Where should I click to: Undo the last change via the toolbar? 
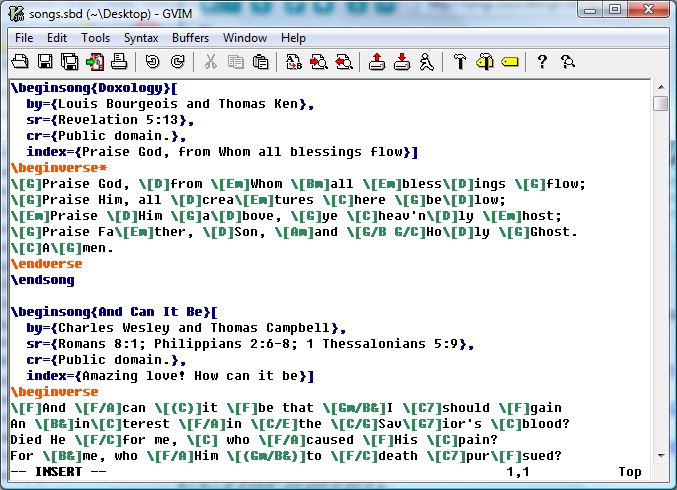click(x=152, y=62)
